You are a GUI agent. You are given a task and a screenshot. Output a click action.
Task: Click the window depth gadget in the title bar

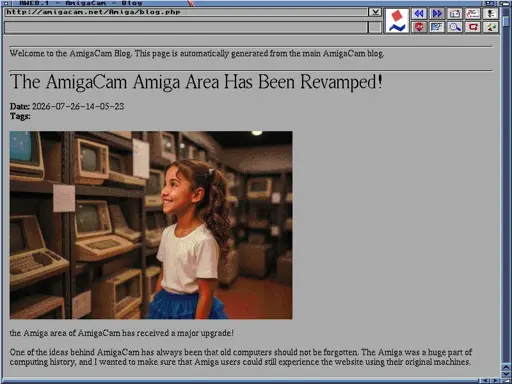(x=505, y=3)
